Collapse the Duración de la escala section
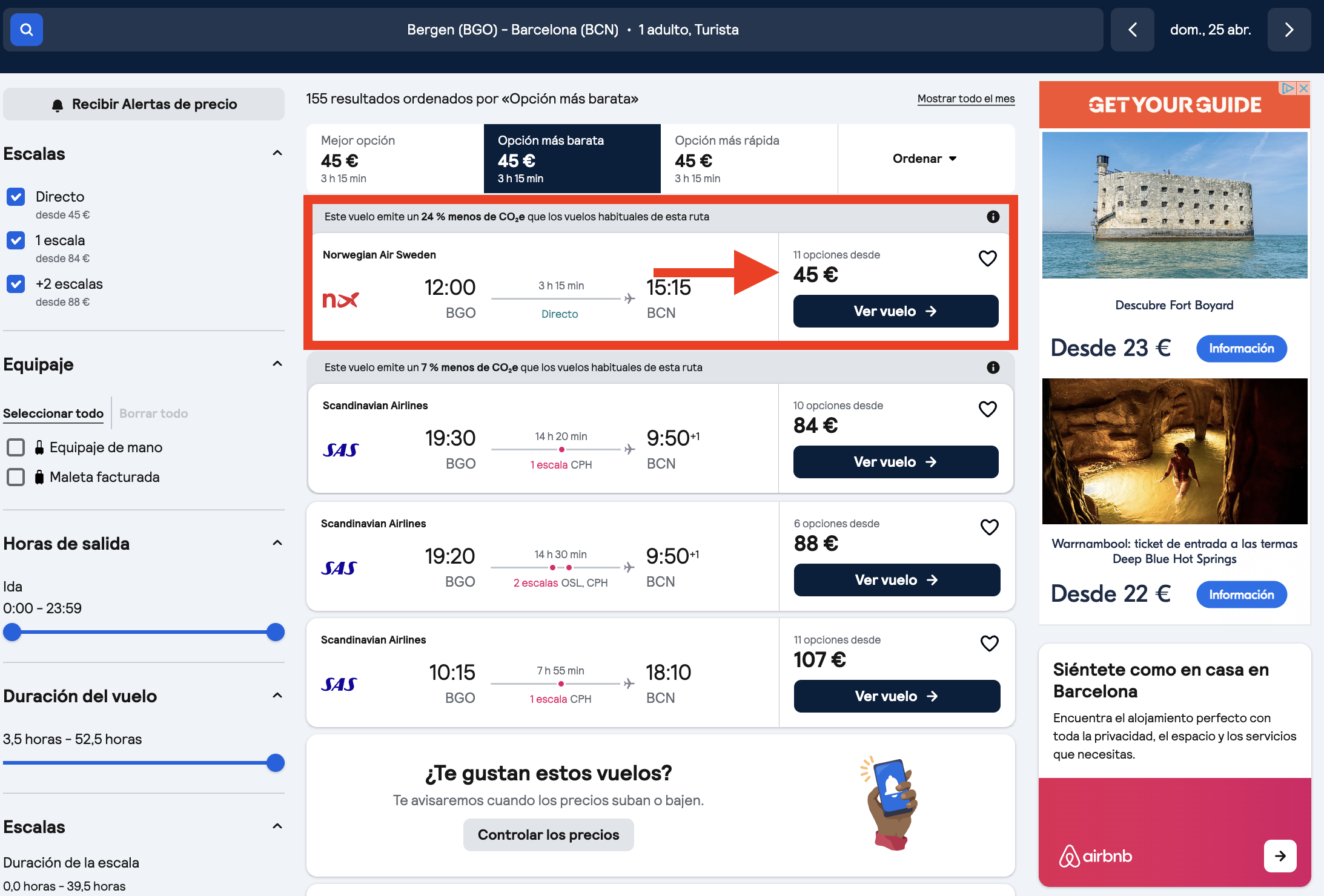The width and height of the screenshot is (1324, 896). point(277,826)
